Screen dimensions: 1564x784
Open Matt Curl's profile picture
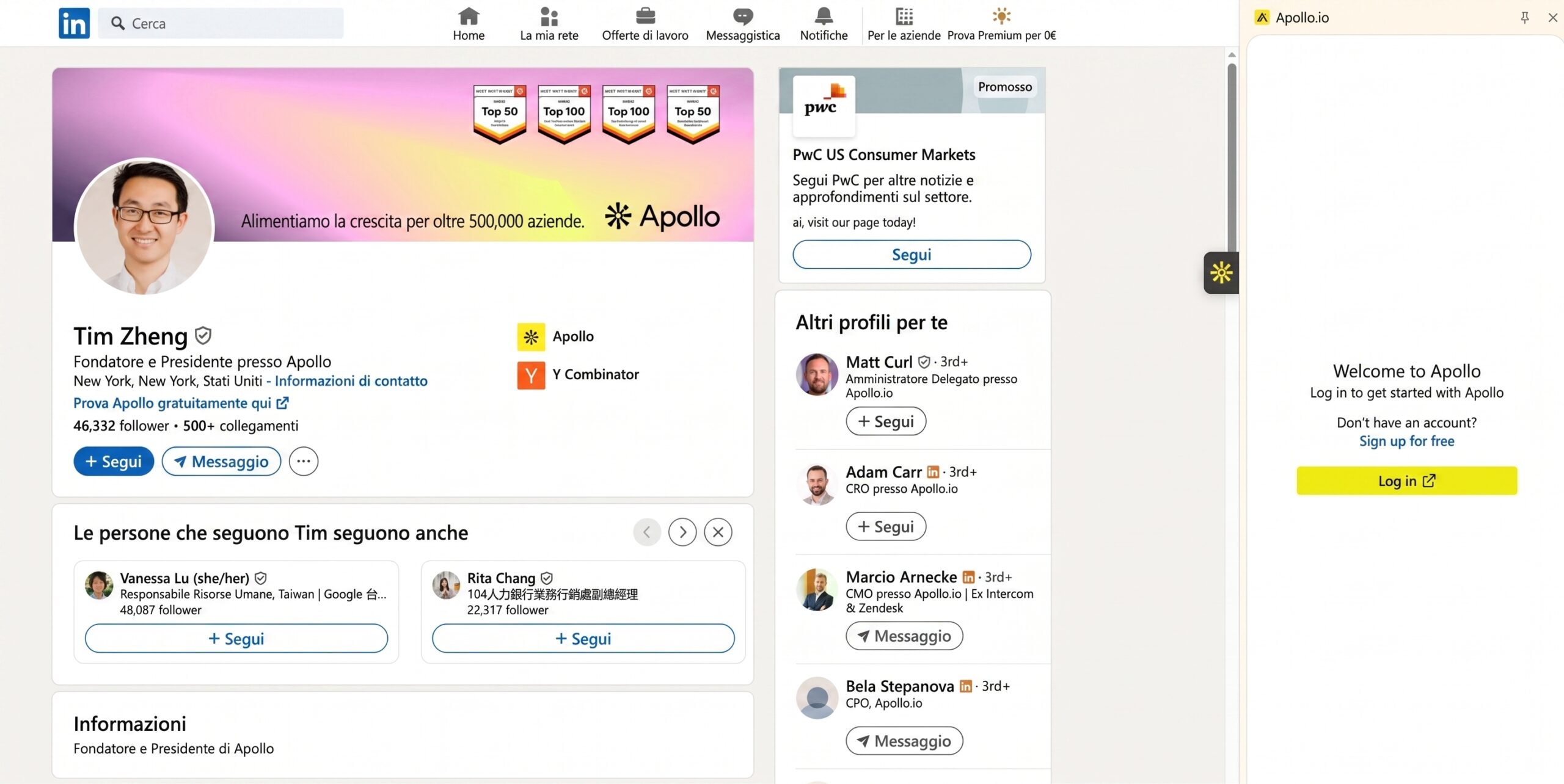click(x=817, y=374)
